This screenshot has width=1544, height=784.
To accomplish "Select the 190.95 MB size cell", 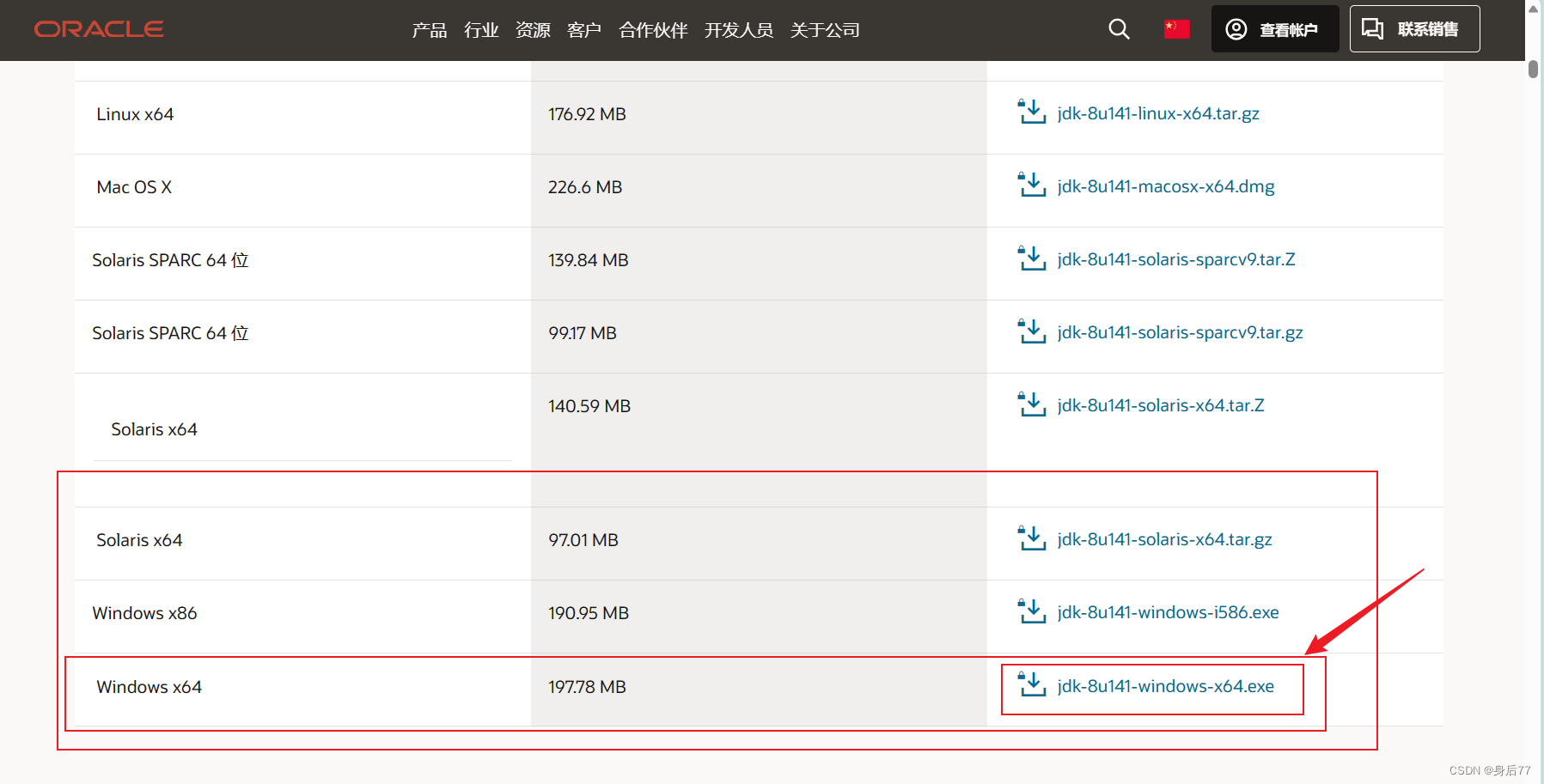I will [x=759, y=617].
